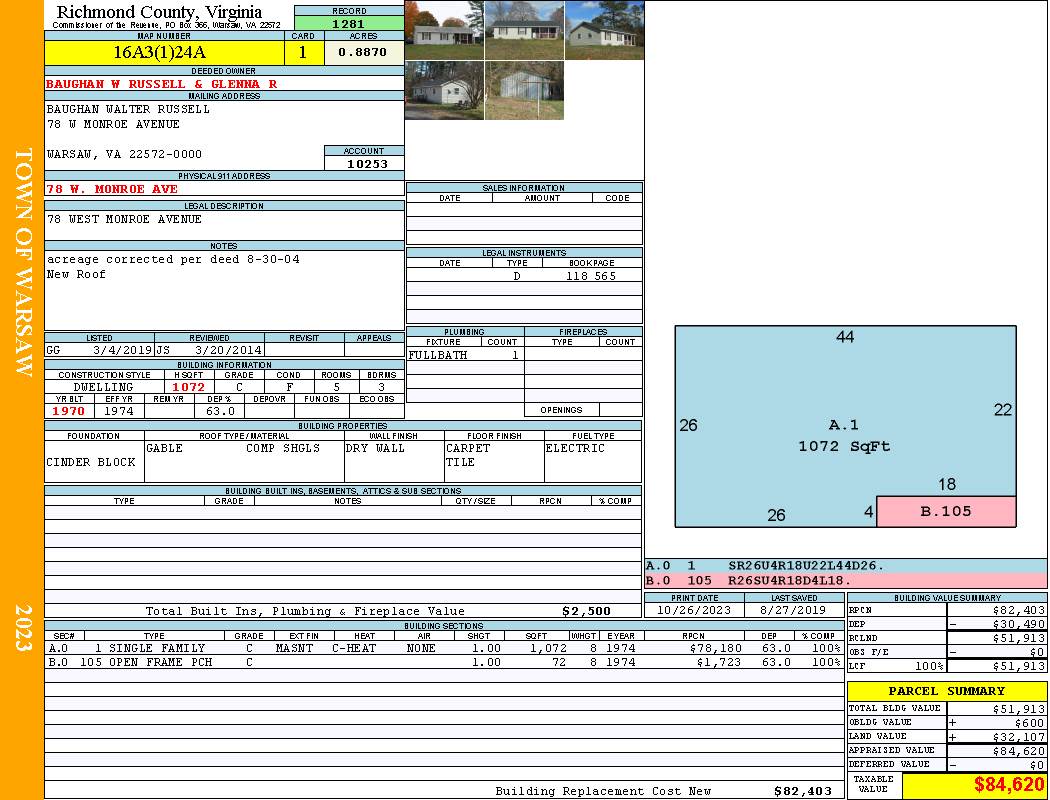
Task: Select the PARCEL SUMMARY heading
Action: [946, 691]
